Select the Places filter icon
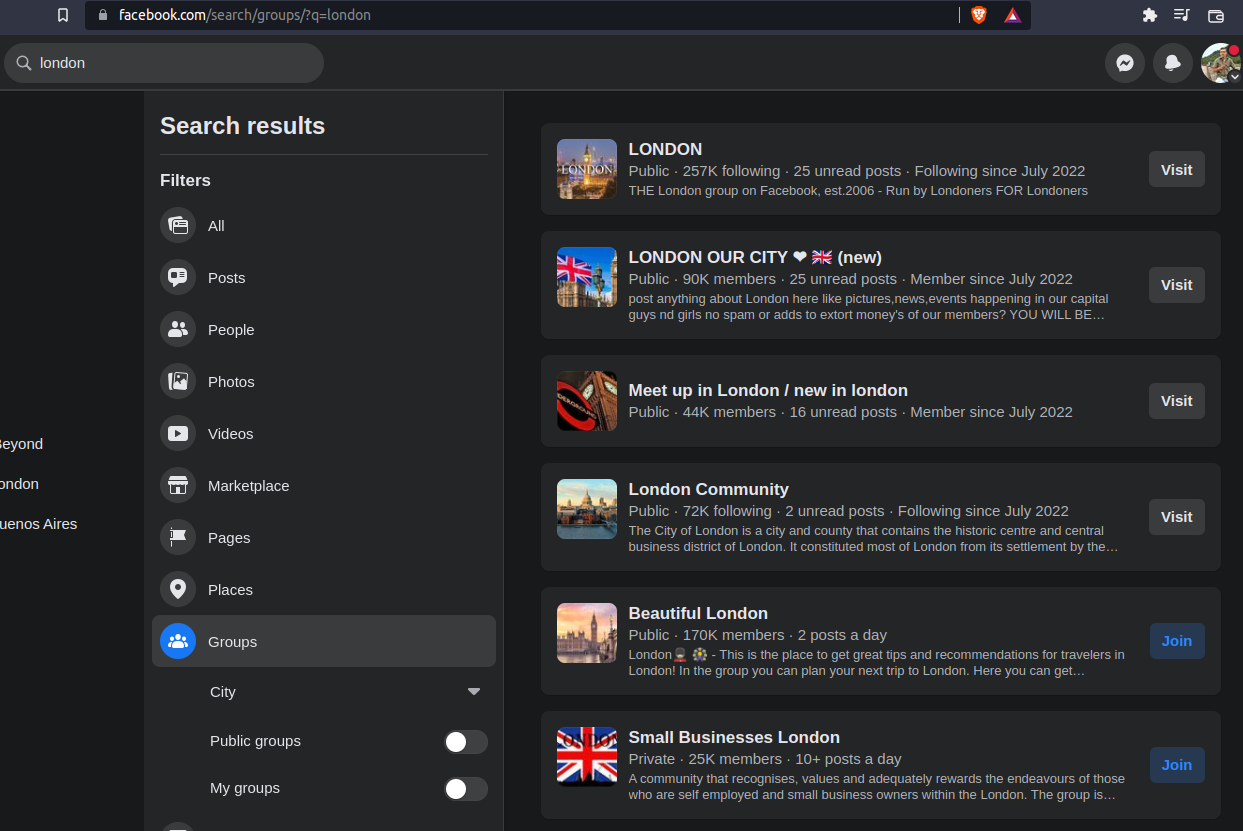The image size is (1243, 831). (178, 590)
